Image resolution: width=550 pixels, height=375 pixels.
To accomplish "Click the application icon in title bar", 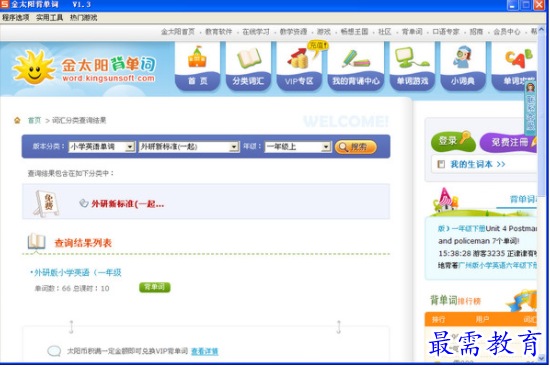I will (5, 5).
